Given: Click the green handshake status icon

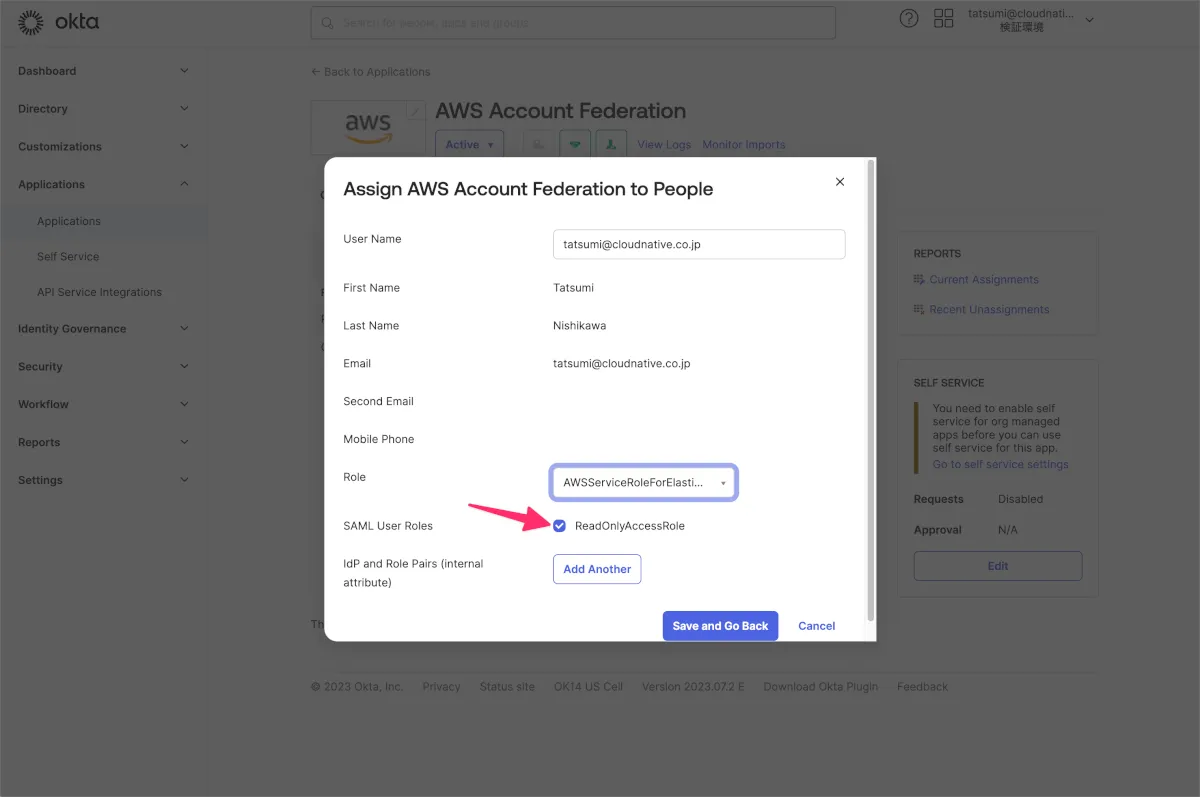Looking at the screenshot, I should (x=575, y=144).
